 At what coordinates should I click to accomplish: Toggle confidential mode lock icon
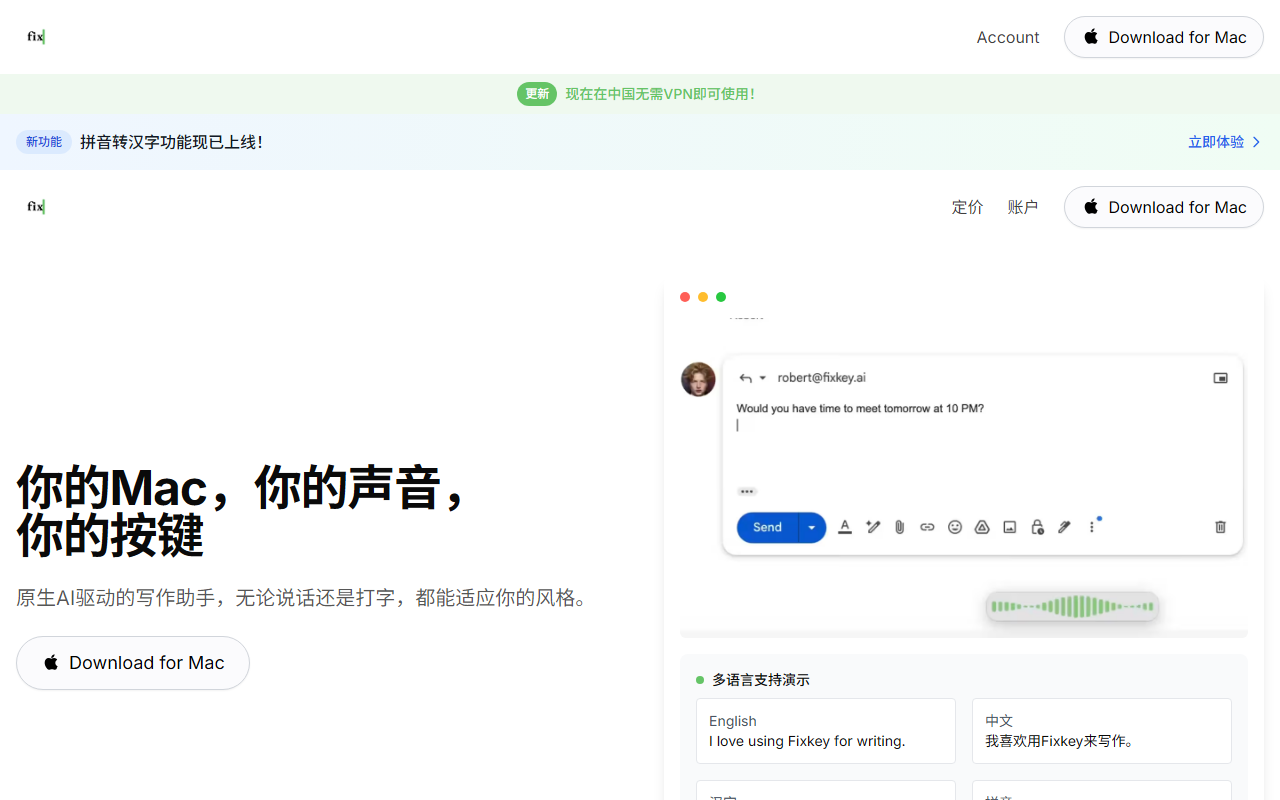pos(1037,527)
